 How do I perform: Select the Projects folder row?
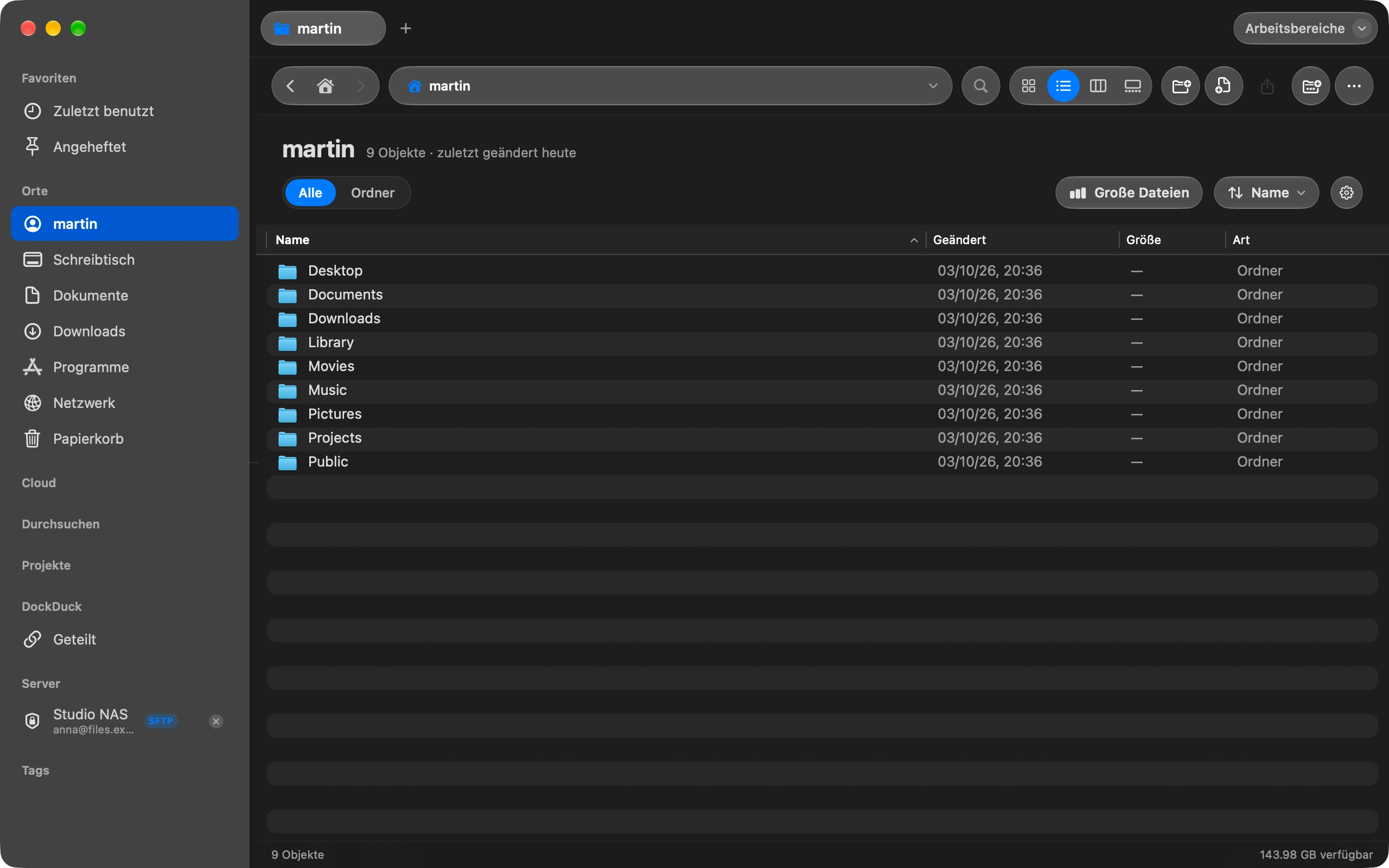pyautogui.click(x=822, y=438)
